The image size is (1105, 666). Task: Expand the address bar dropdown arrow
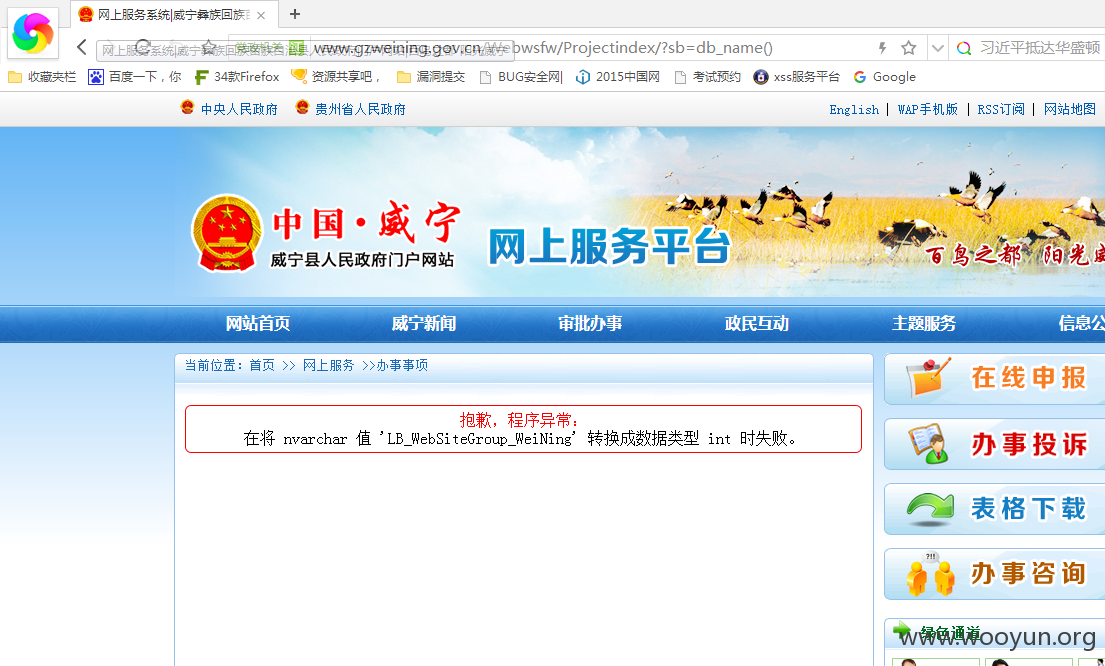pos(937,48)
